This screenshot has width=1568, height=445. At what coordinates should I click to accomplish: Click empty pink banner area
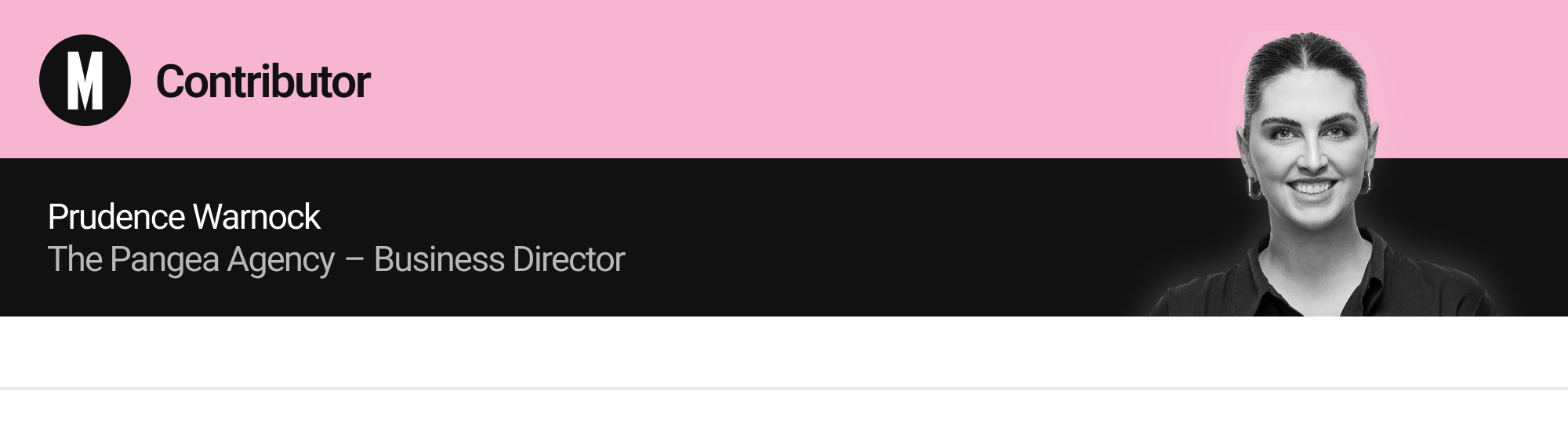(784, 78)
